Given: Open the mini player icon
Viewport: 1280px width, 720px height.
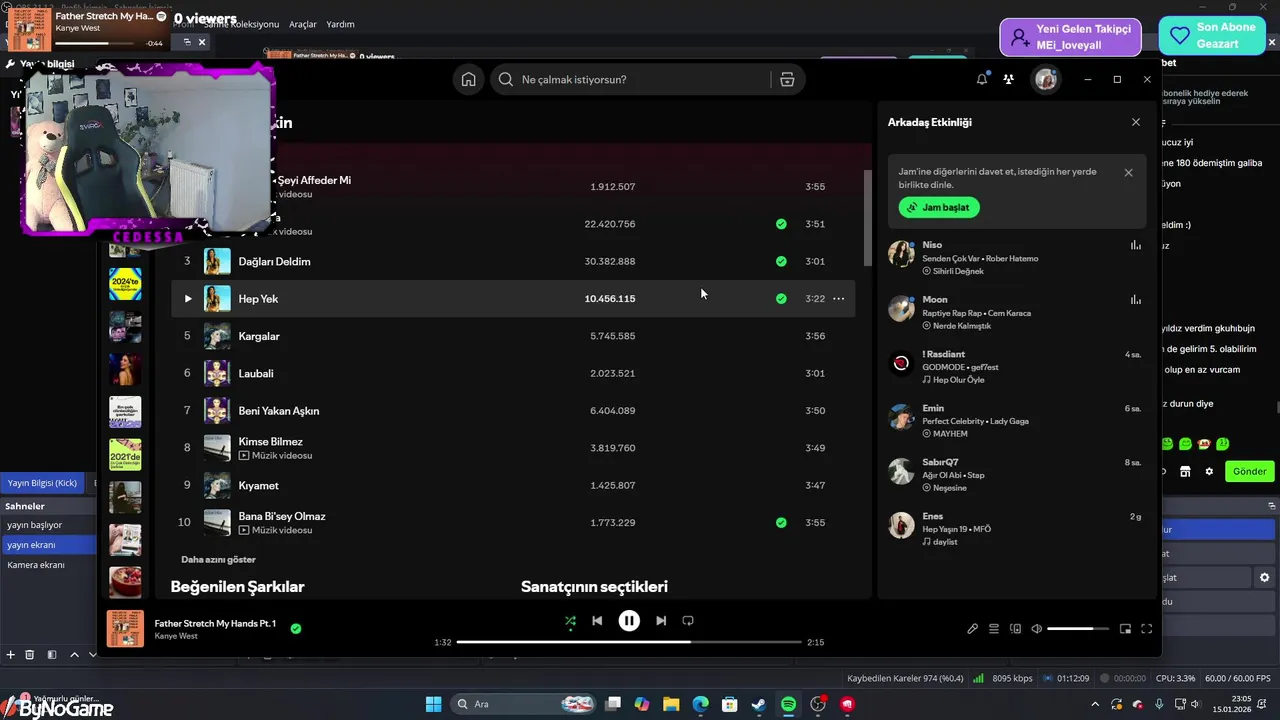Looking at the screenshot, I should click(x=1125, y=629).
